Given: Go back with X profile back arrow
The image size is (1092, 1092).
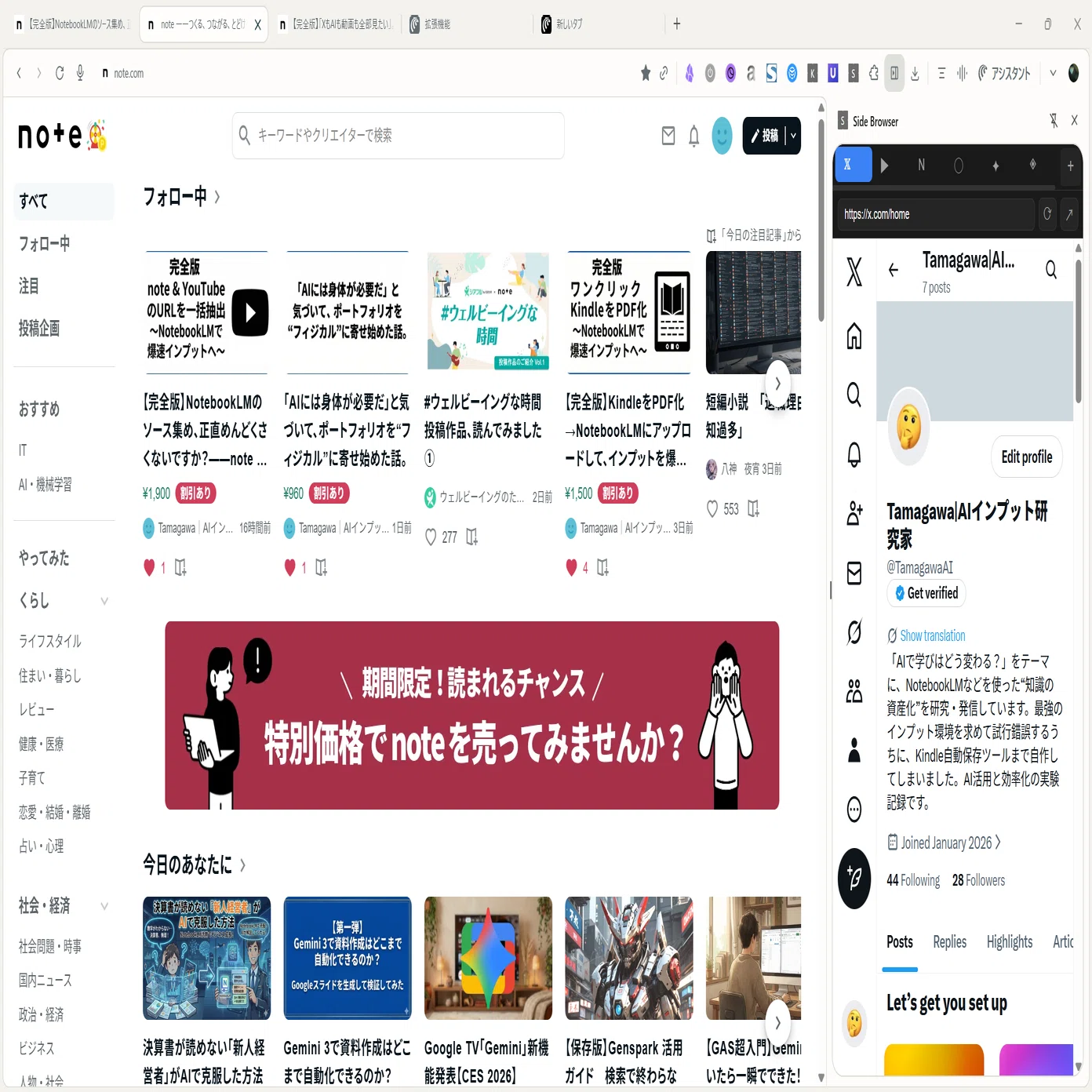Looking at the screenshot, I should point(893,271).
